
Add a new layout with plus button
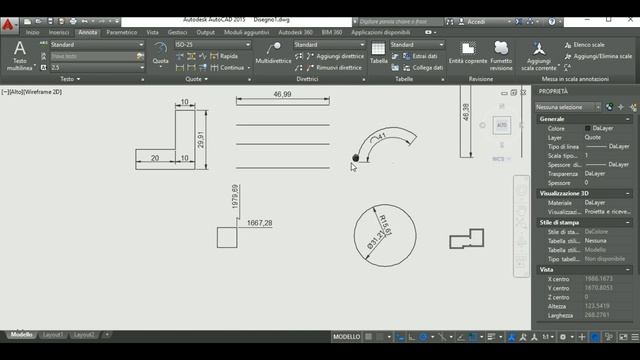coord(107,335)
